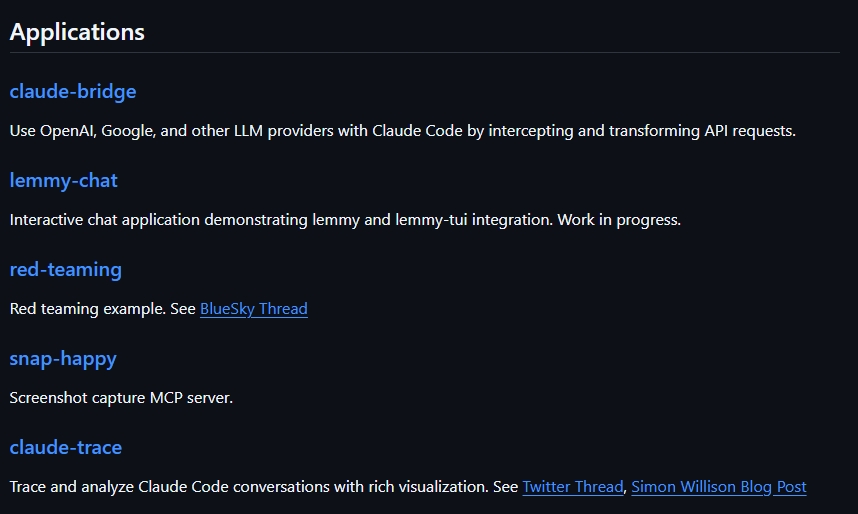This screenshot has height=514, width=858.
Task: Click the 'Screenshot capture MCP server.' text
Action: (121, 397)
